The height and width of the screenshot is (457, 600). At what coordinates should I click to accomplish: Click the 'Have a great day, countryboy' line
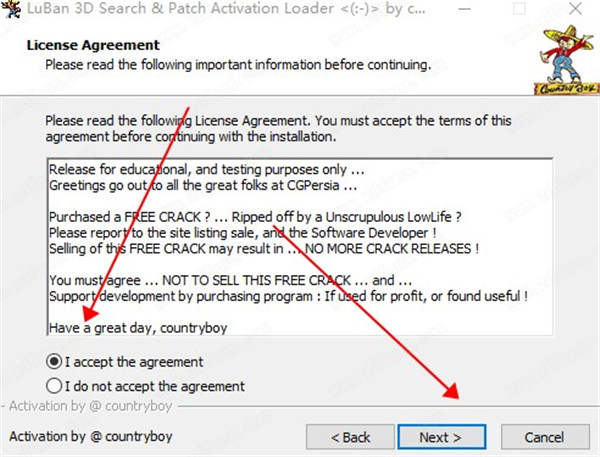coord(138,328)
